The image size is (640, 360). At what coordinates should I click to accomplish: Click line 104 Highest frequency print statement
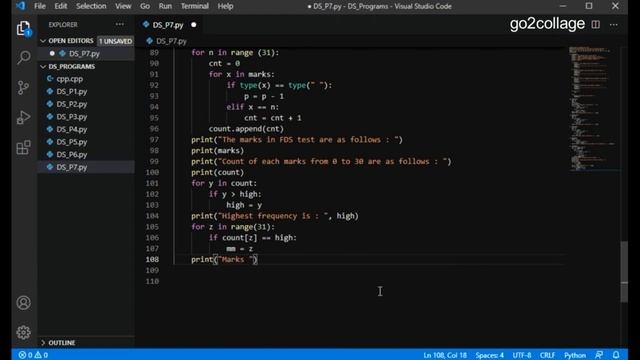click(275, 216)
